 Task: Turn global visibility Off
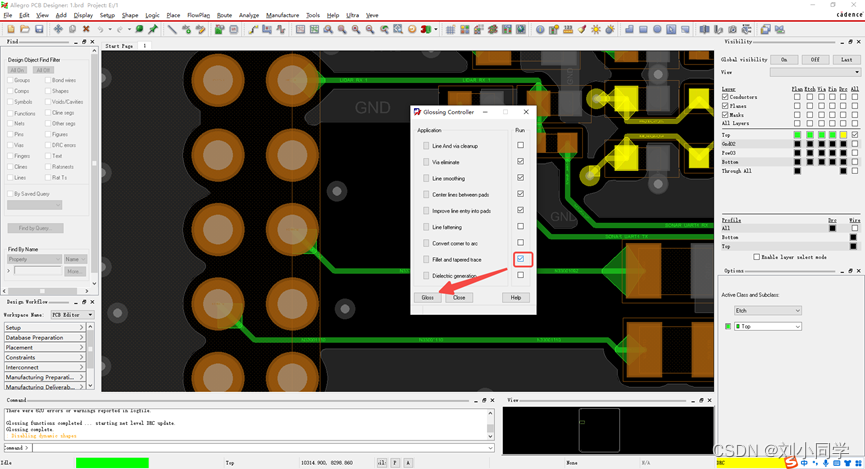click(815, 60)
